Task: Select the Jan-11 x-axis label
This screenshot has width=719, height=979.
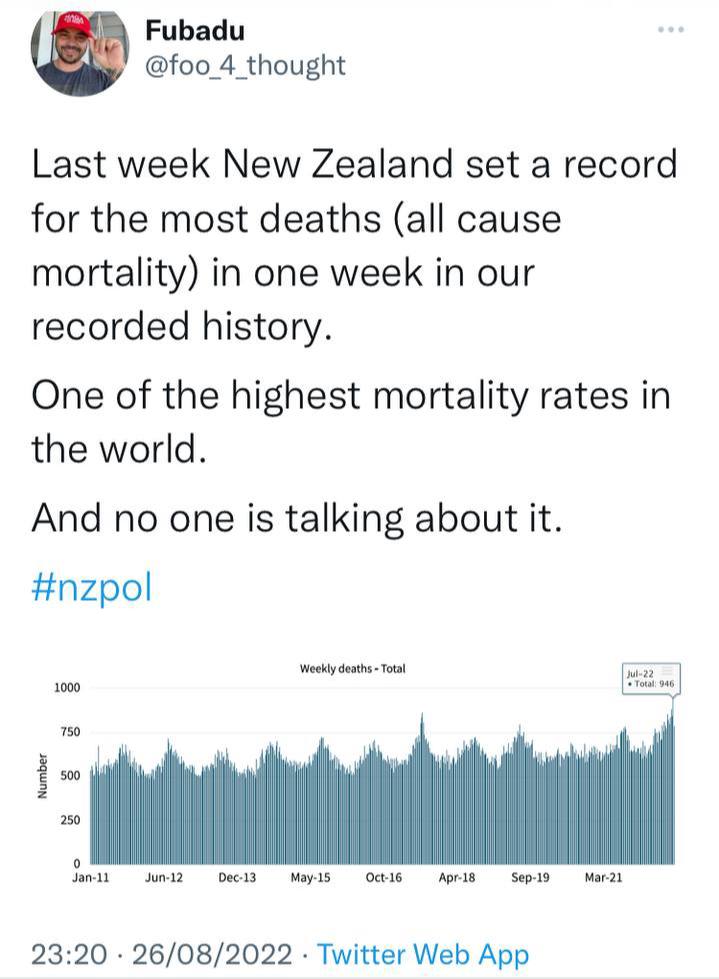Action: pyautogui.click(x=91, y=877)
